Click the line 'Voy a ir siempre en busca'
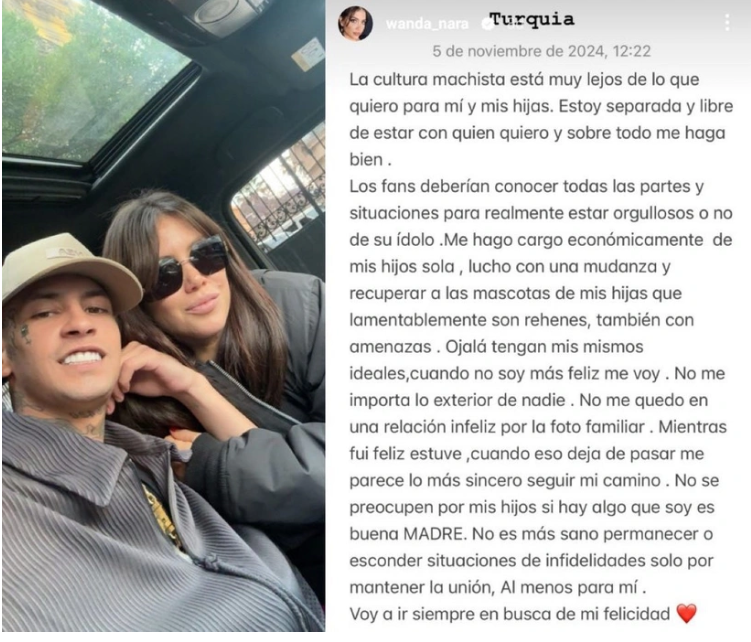751x642 pixels. tap(510, 614)
